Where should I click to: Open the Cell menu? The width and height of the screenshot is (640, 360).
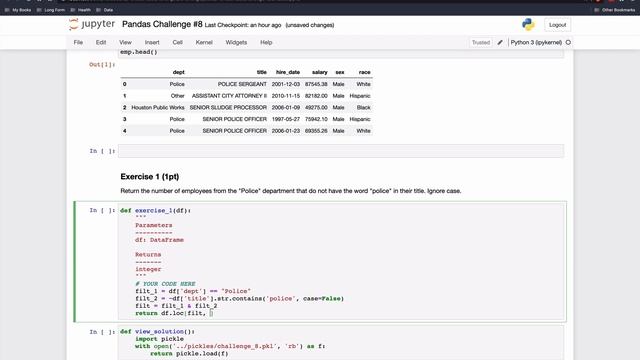pos(177,42)
